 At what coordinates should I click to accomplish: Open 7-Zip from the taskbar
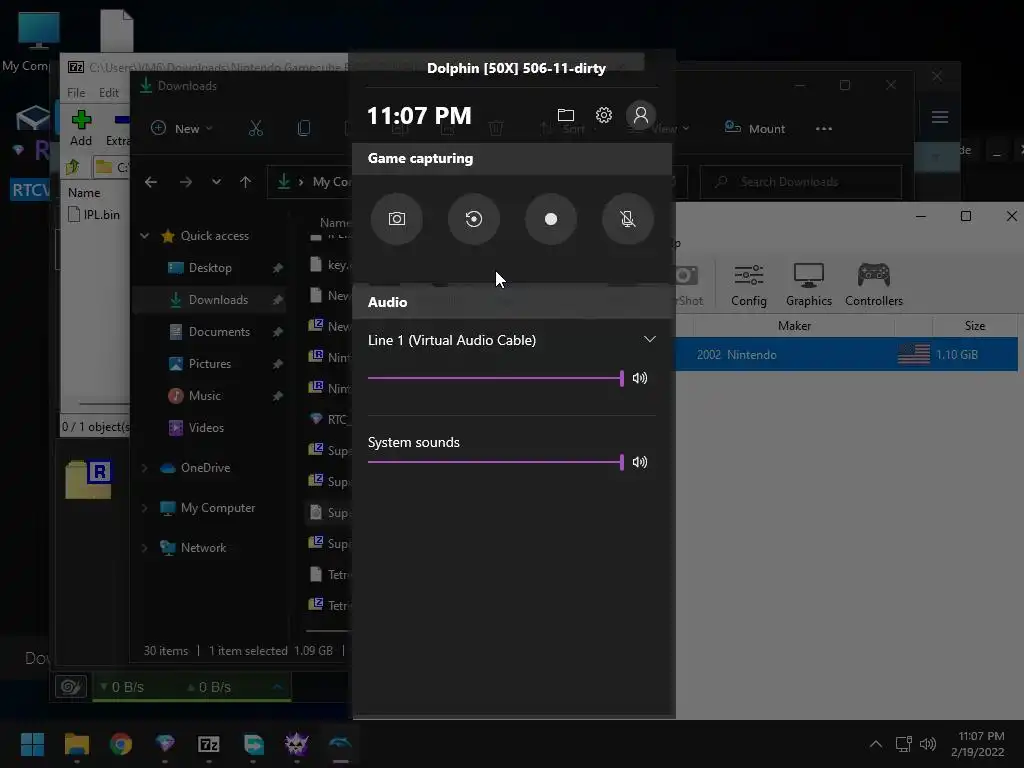coord(209,744)
